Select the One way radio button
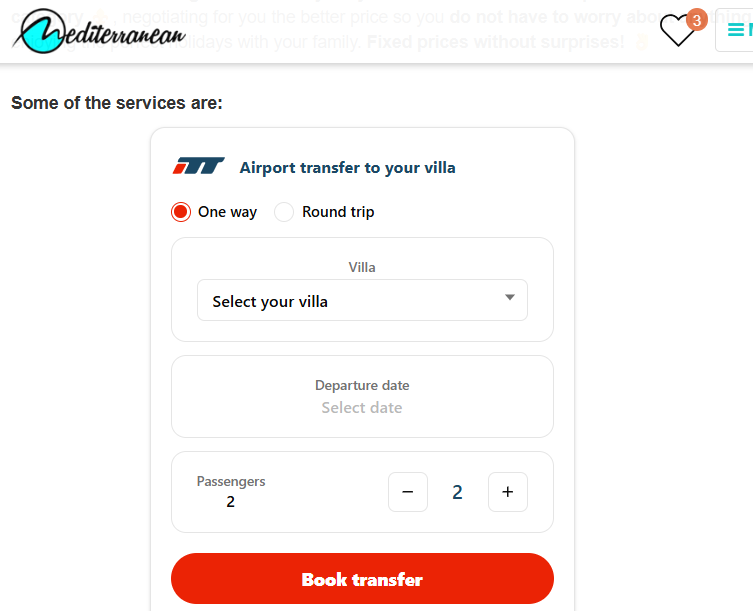The height and width of the screenshot is (611, 753). 181,212
